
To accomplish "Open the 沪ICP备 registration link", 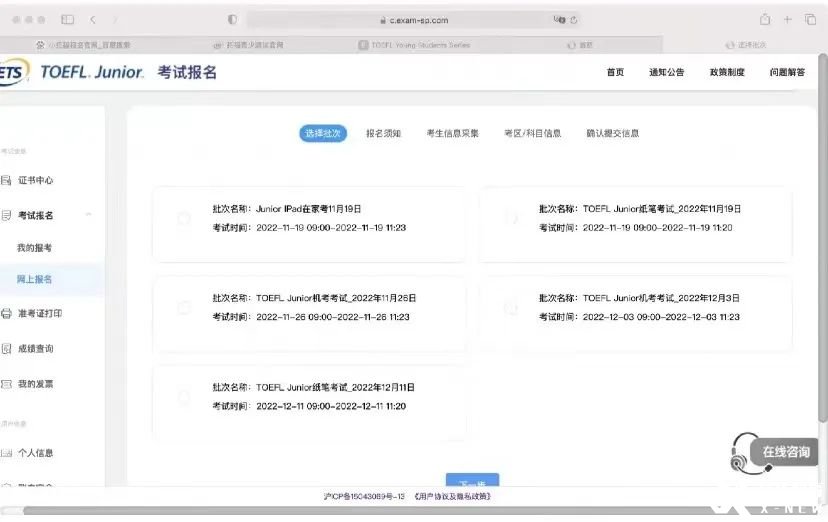I will coord(364,496).
